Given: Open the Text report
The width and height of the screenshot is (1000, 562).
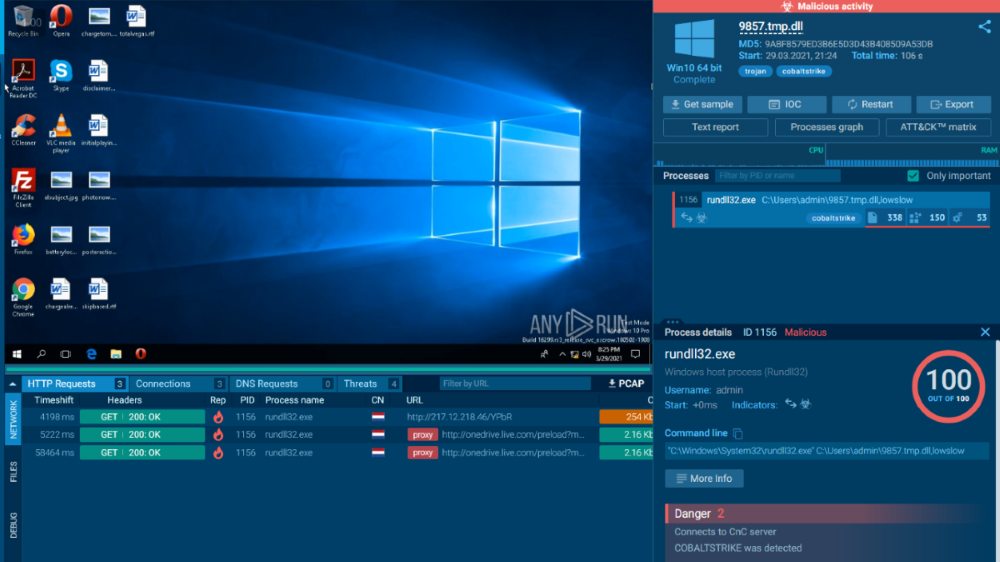Looking at the screenshot, I should (x=715, y=128).
